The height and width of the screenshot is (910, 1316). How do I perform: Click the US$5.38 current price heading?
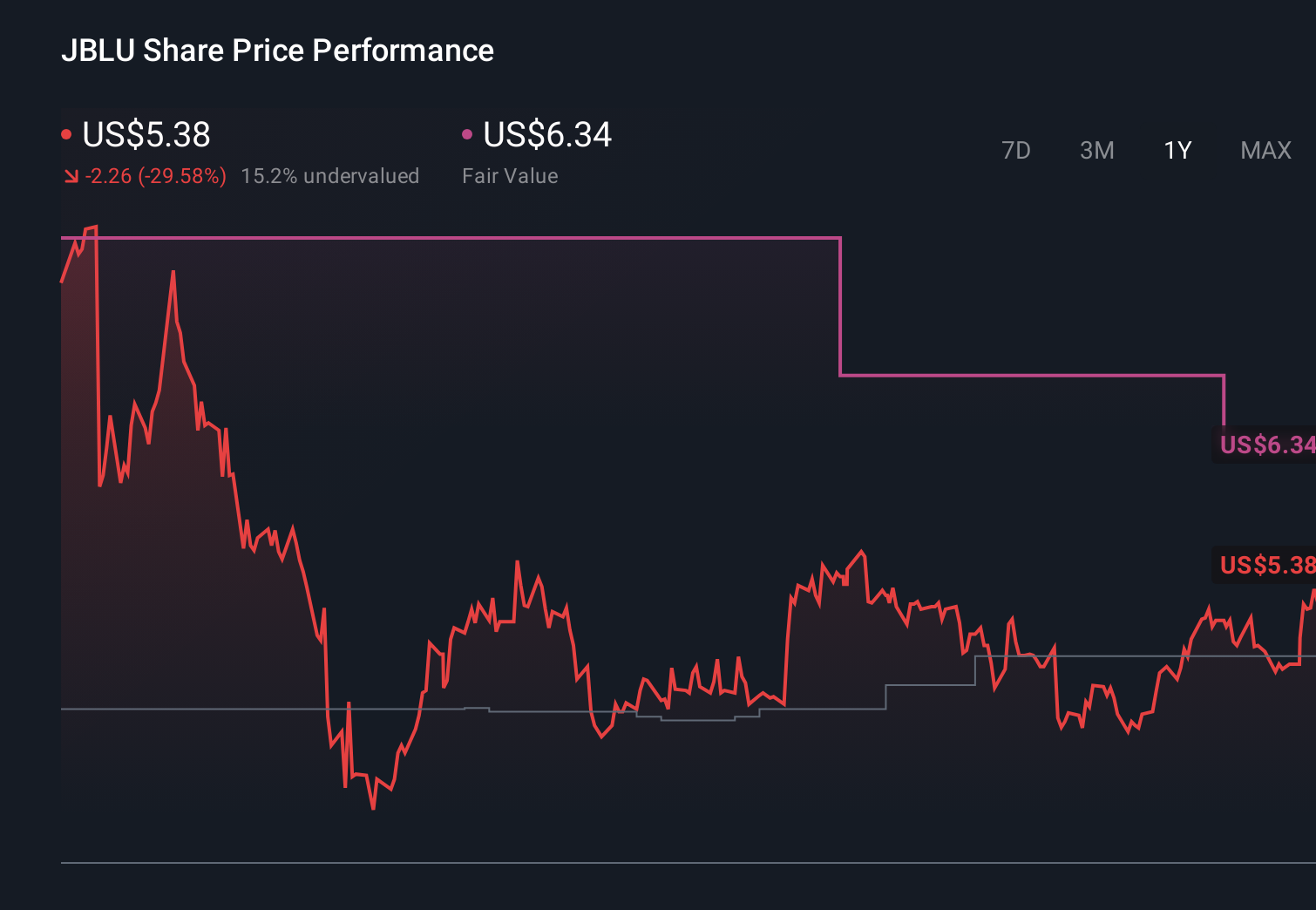tap(145, 135)
